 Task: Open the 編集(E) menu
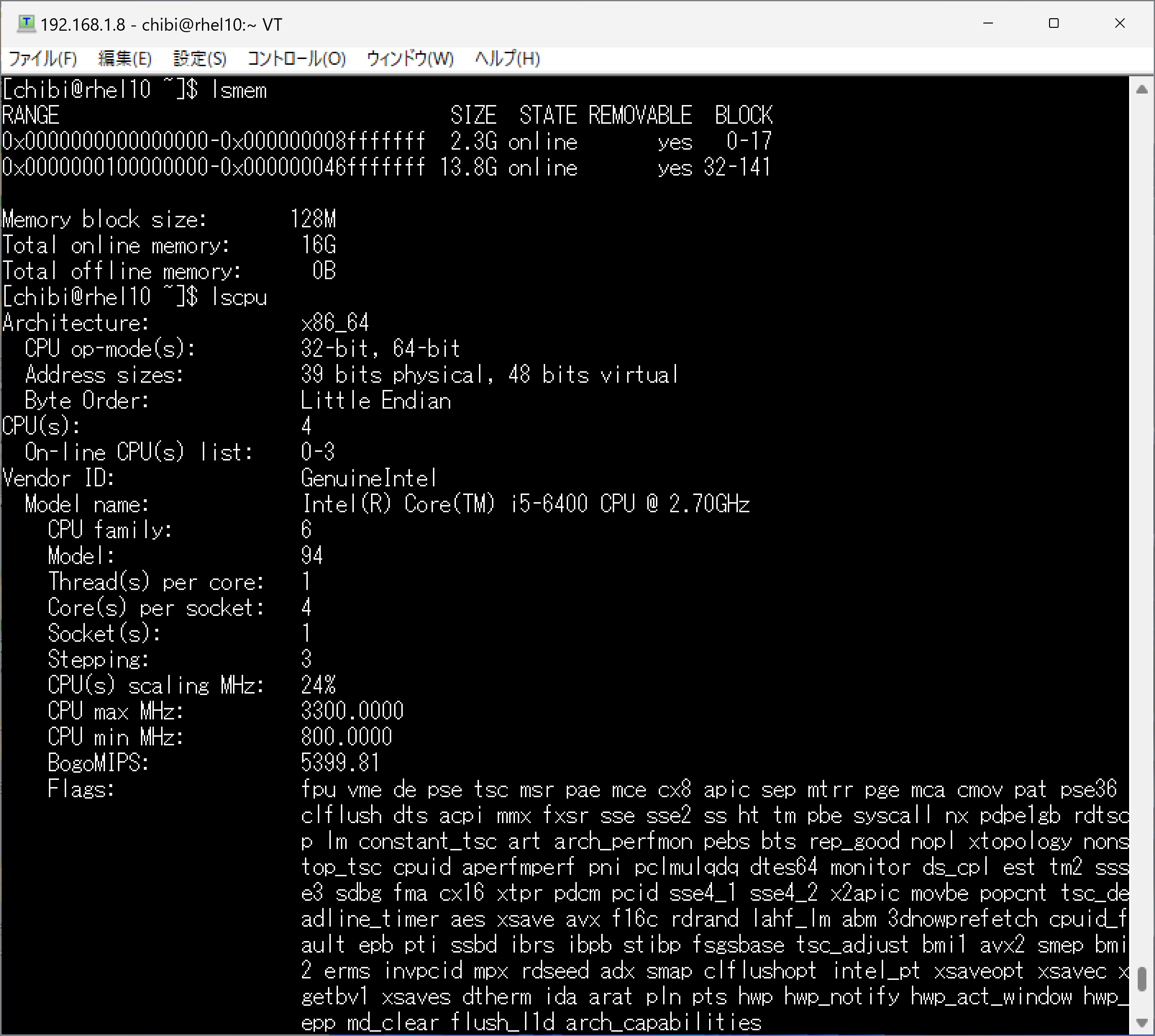(x=125, y=59)
